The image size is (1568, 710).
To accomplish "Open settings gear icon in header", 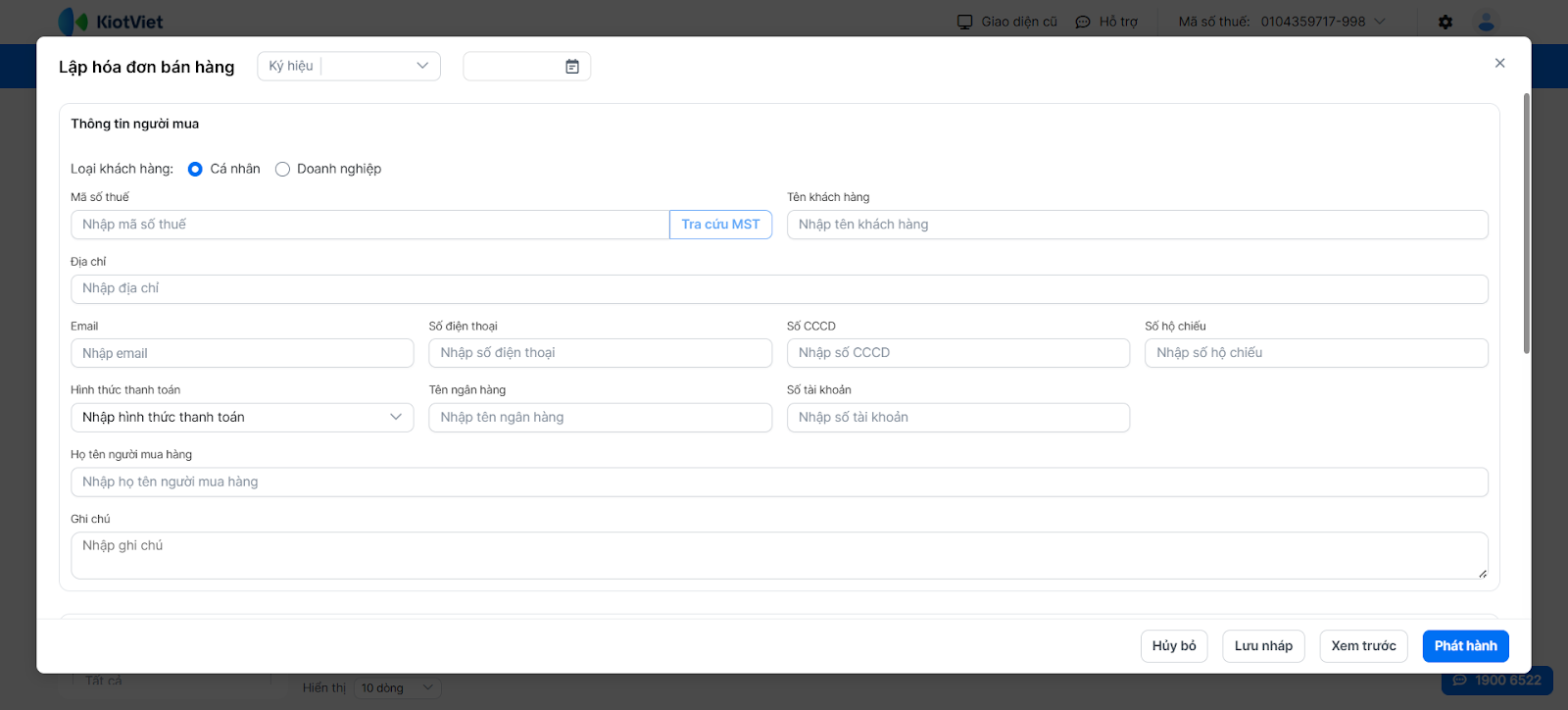I will (x=1445, y=22).
